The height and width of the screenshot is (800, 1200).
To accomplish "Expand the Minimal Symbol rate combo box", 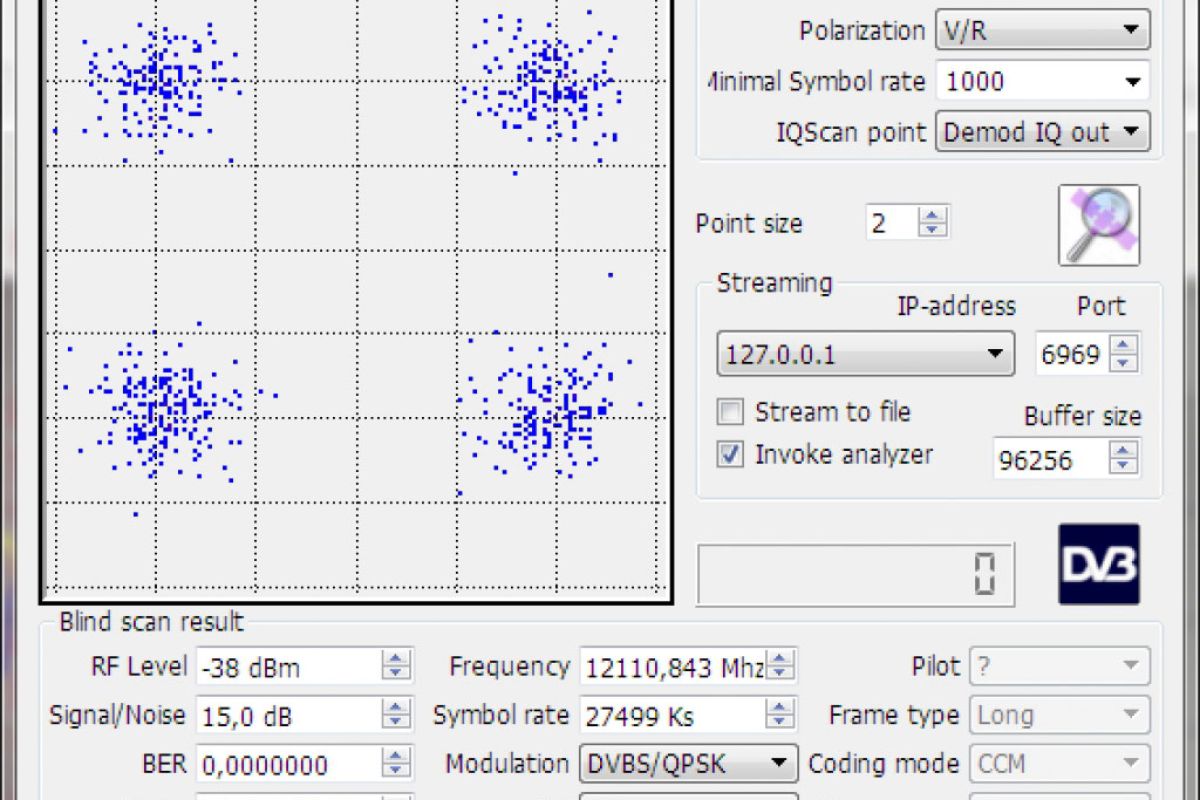I will 1132,82.
